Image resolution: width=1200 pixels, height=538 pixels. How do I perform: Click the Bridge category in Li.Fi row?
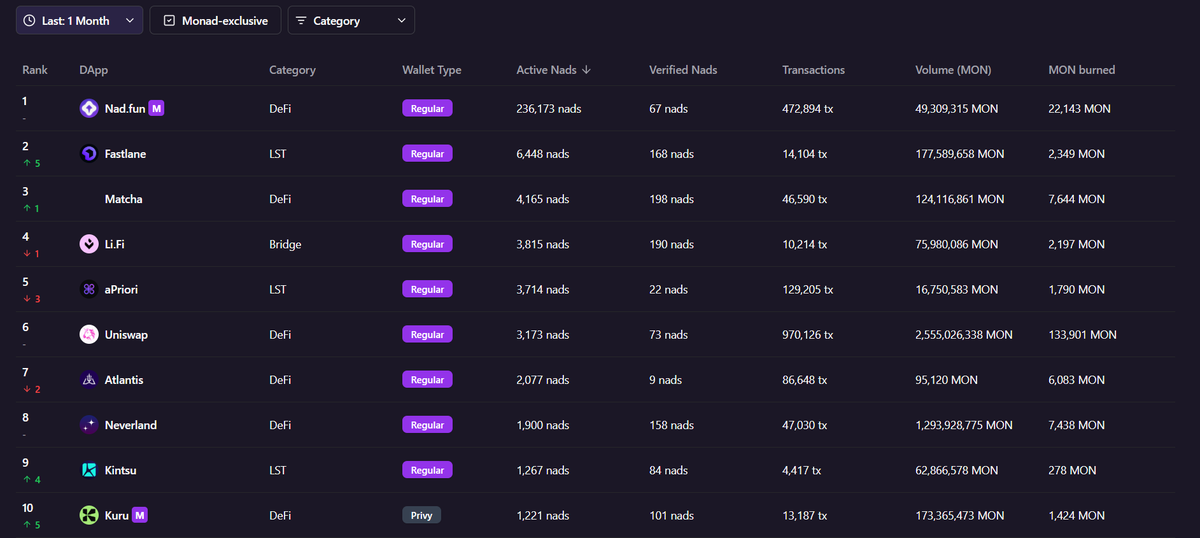click(285, 244)
